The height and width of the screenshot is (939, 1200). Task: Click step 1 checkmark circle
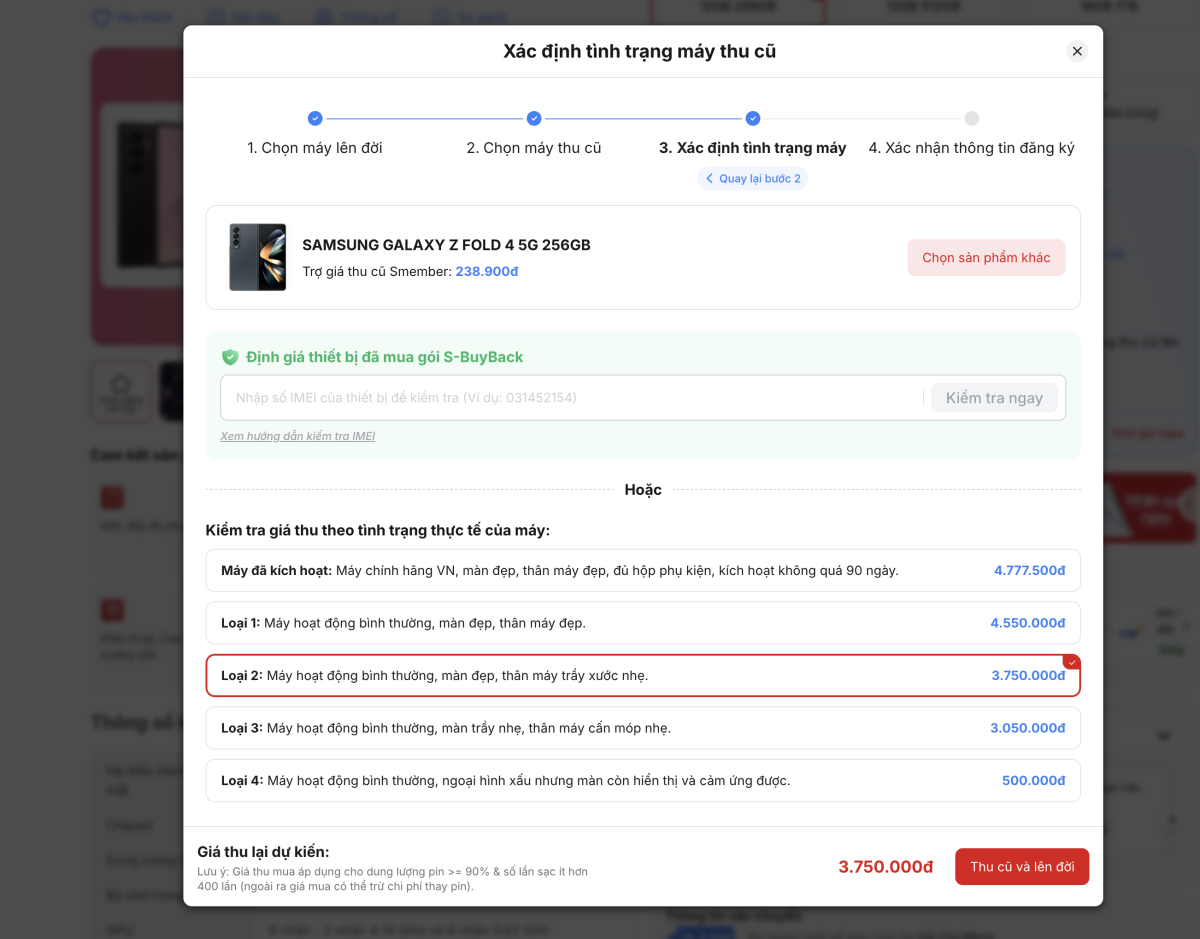point(315,118)
